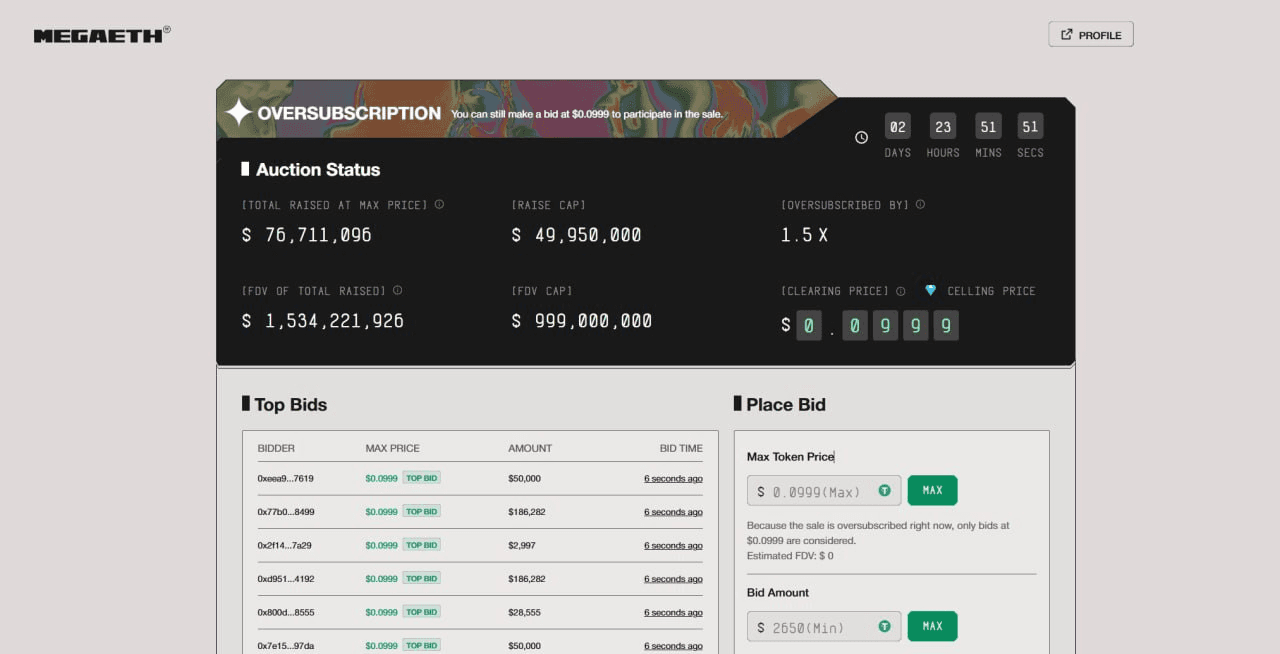Click TOP BID badge for 0xeea9...7619
1280x654 pixels.
[422, 478]
